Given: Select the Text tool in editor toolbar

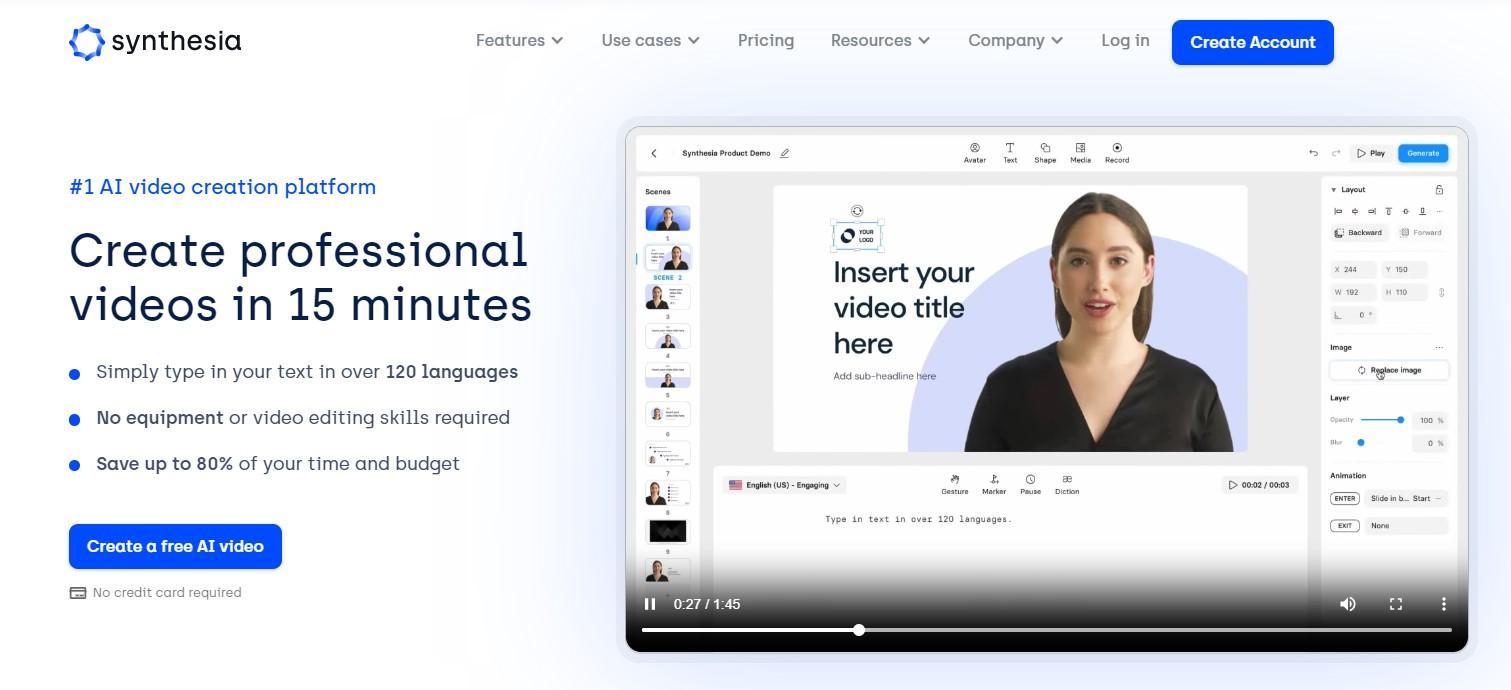Looking at the screenshot, I should point(1010,153).
